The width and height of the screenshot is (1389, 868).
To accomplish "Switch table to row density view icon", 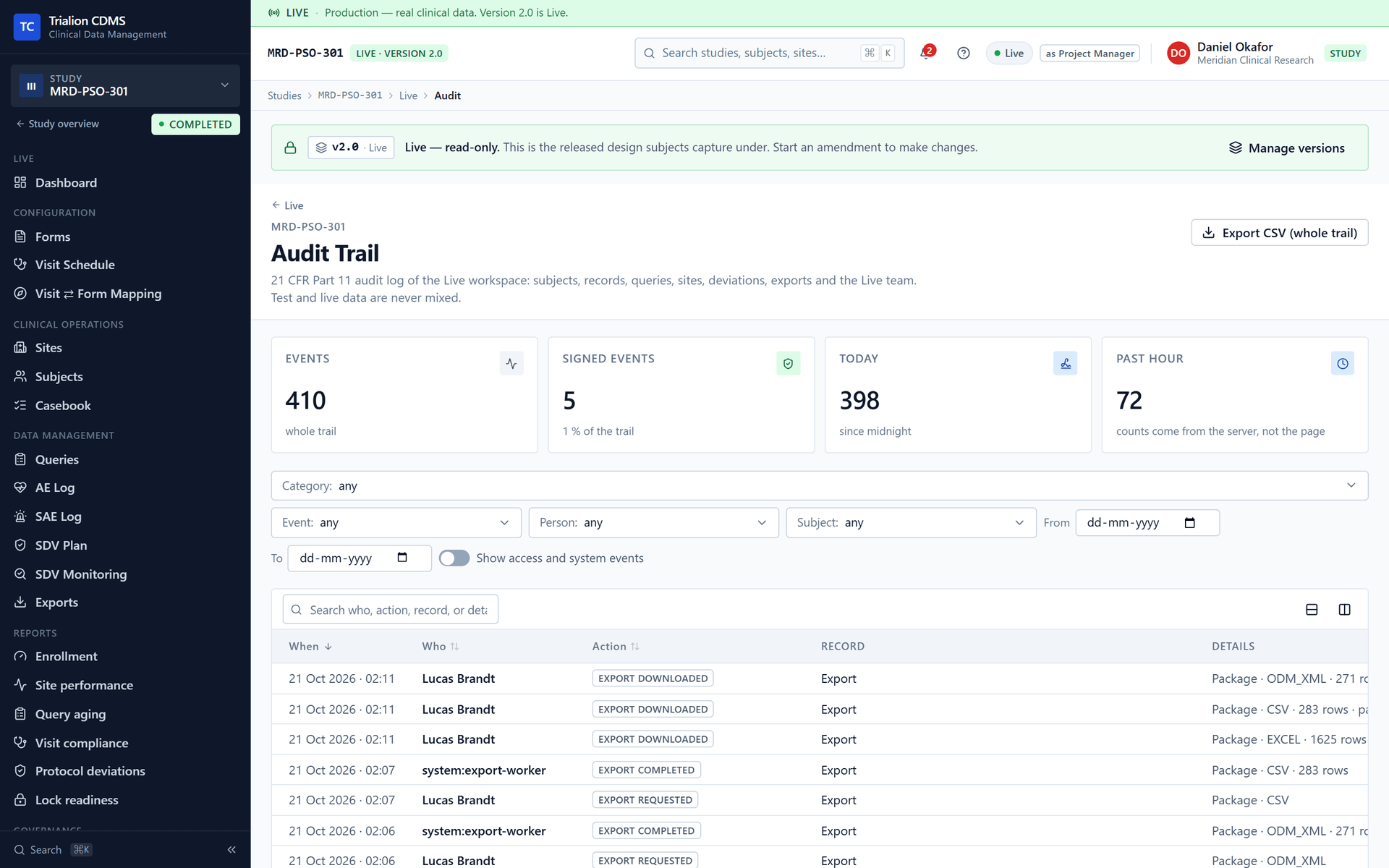I will (x=1312, y=610).
